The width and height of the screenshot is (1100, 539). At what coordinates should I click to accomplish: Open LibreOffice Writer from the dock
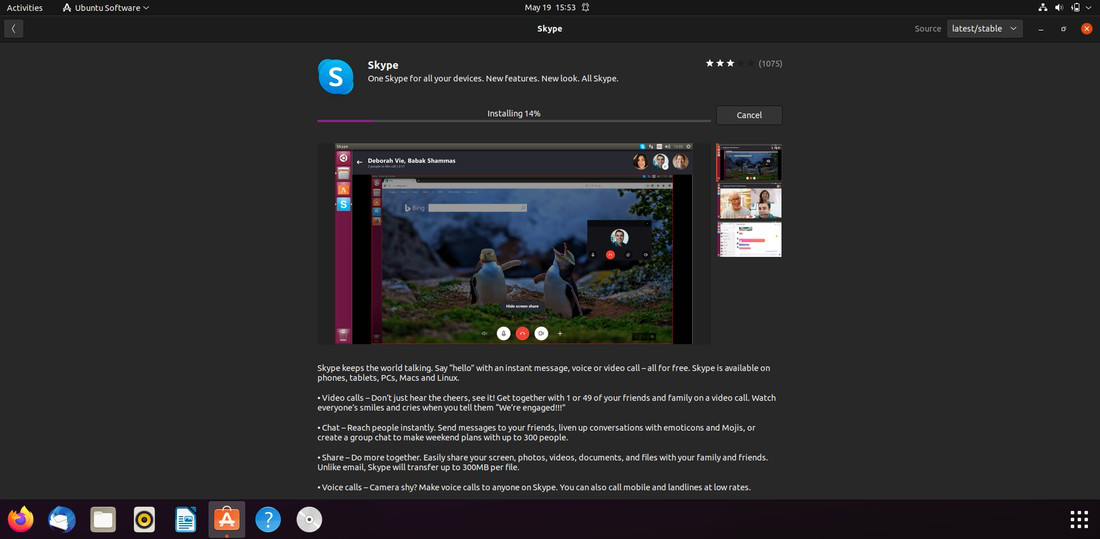pos(185,519)
